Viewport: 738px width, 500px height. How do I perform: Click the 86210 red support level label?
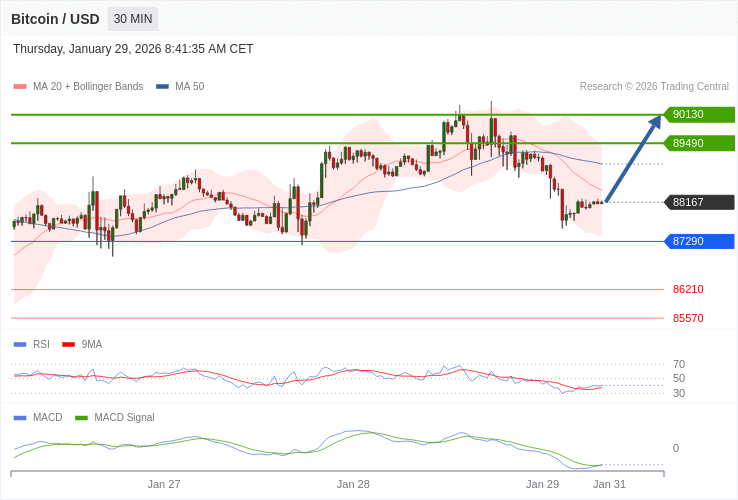[688, 289]
